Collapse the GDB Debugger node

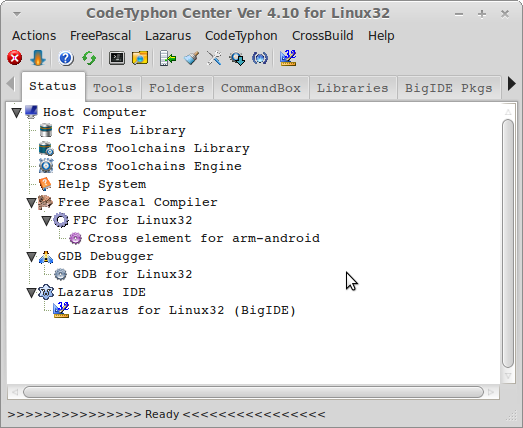[31, 257]
